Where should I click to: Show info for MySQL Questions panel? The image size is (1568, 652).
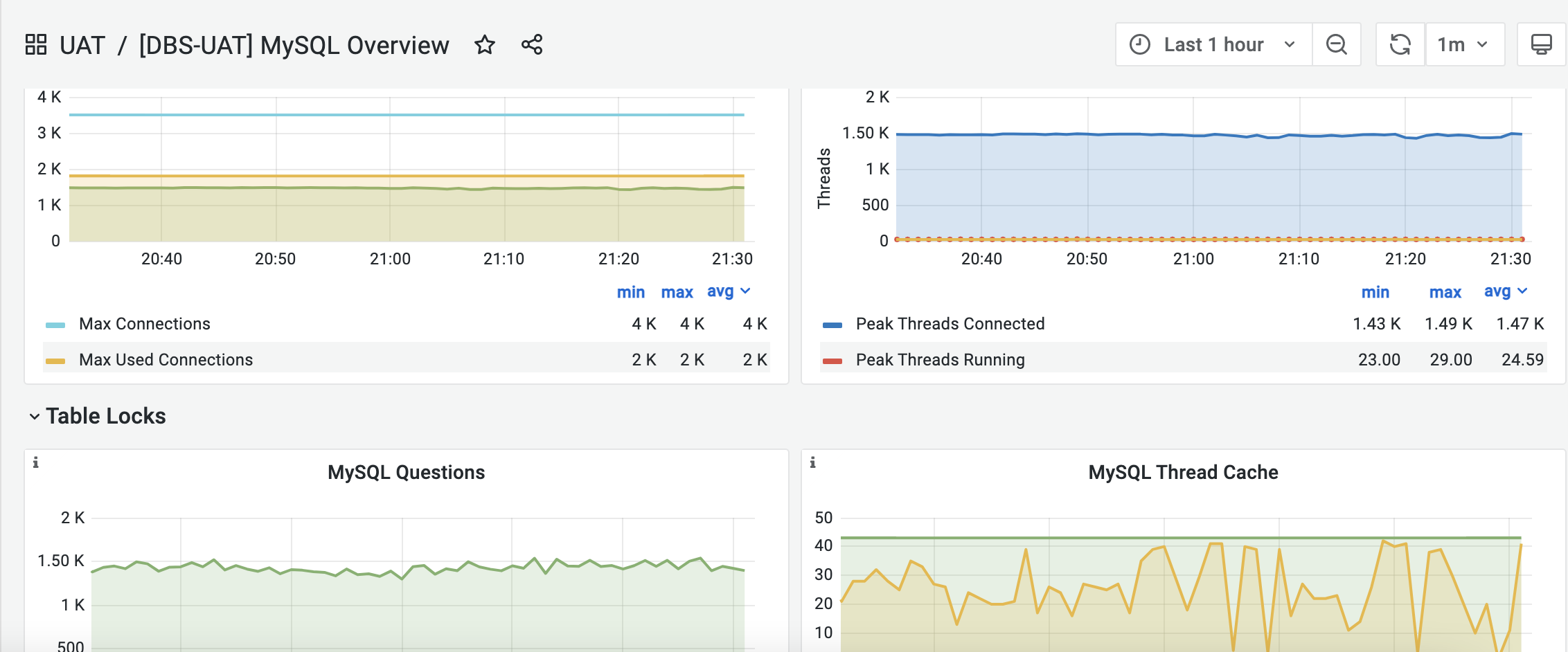point(35,462)
